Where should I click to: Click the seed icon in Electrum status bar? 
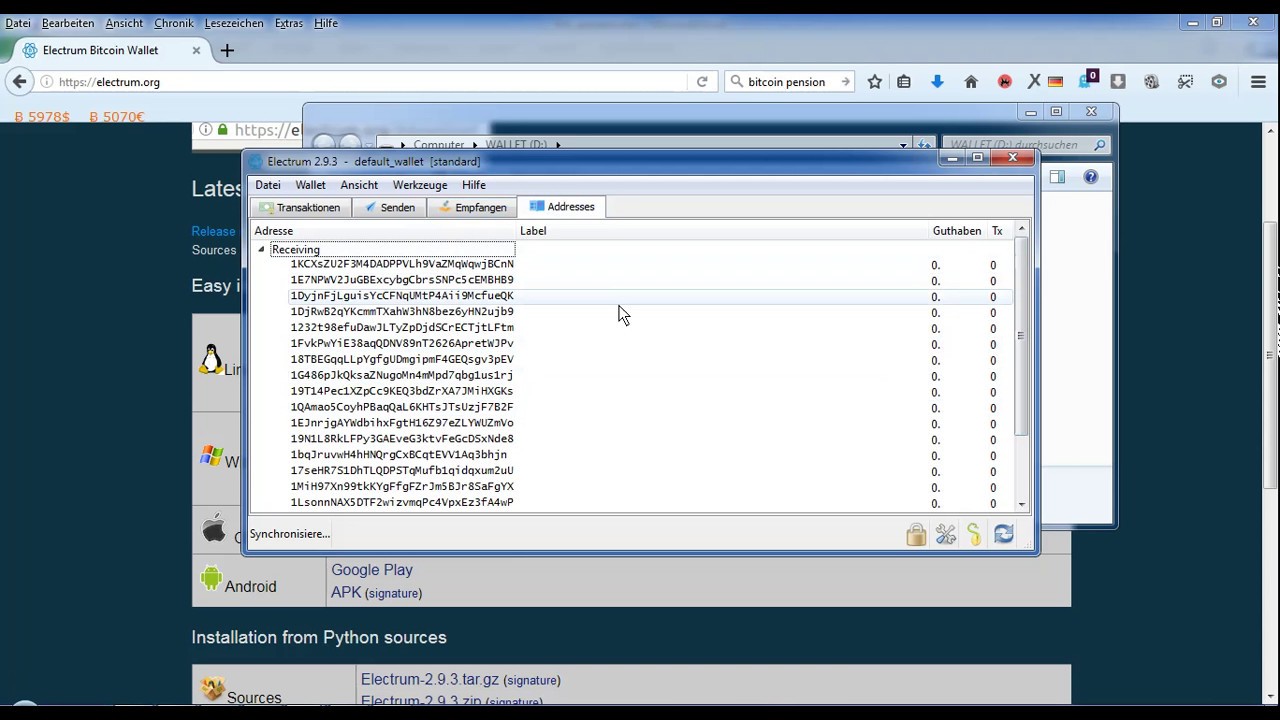[x=974, y=535]
